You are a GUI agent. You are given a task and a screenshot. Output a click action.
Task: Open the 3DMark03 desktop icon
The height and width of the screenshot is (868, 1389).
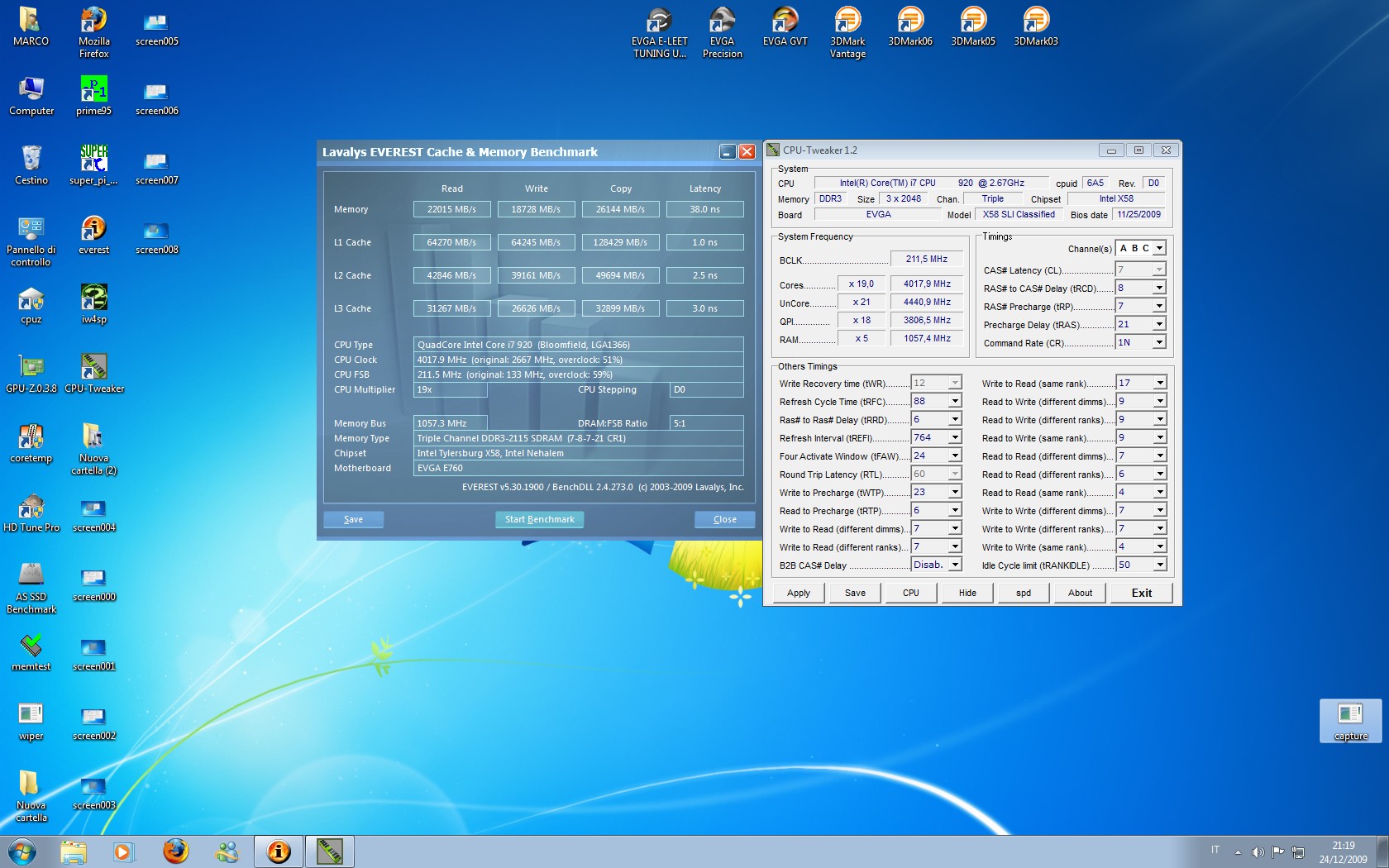click(x=1036, y=25)
